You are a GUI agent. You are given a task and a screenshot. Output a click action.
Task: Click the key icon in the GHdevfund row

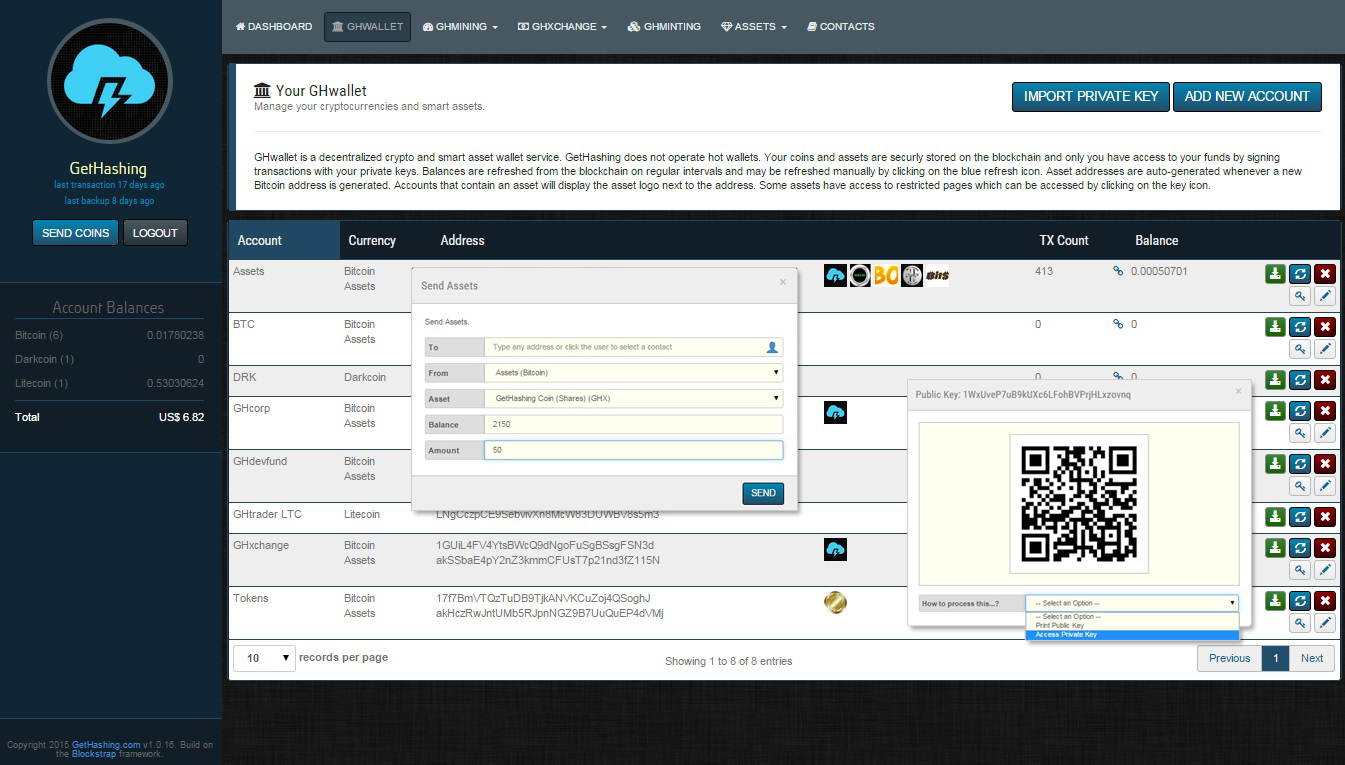(x=1300, y=486)
